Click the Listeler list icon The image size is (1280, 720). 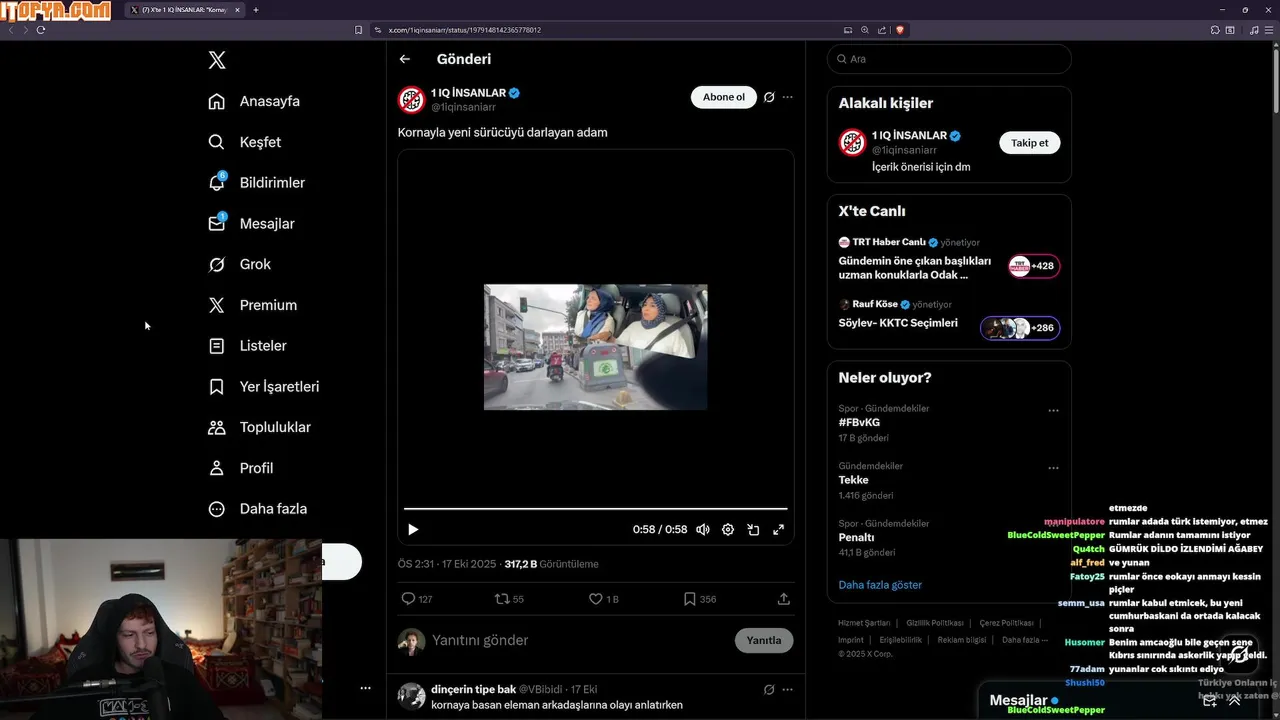tap(216, 346)
